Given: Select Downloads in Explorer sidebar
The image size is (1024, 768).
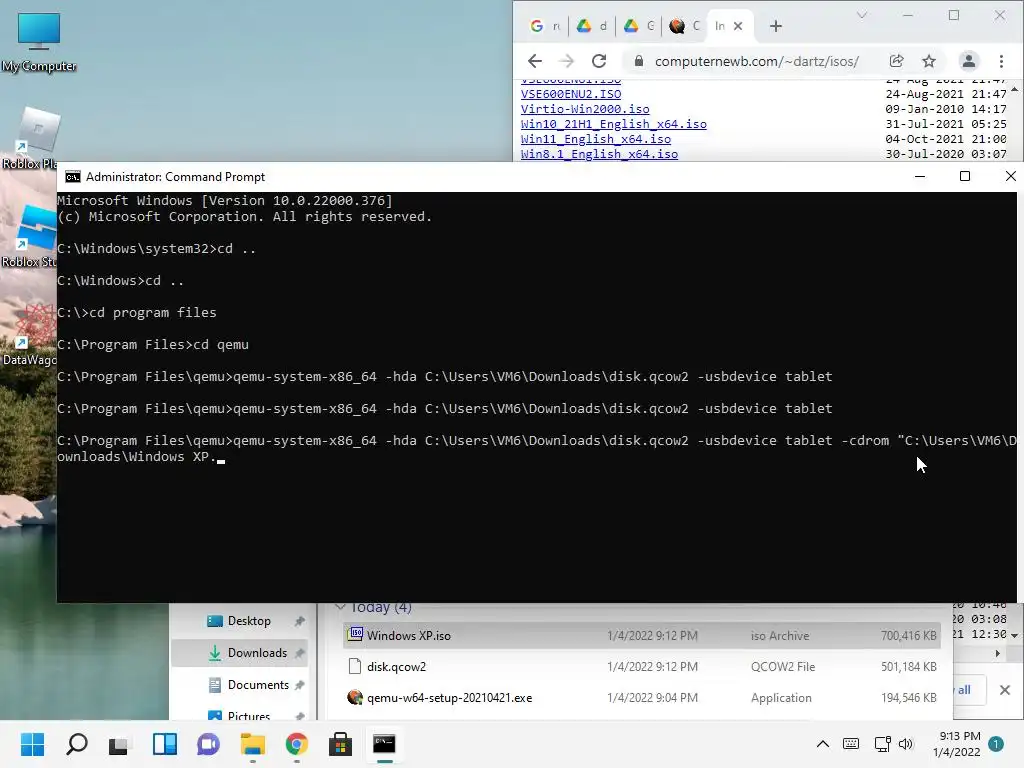Looking at the screenshot, I should tap(239, 653).
